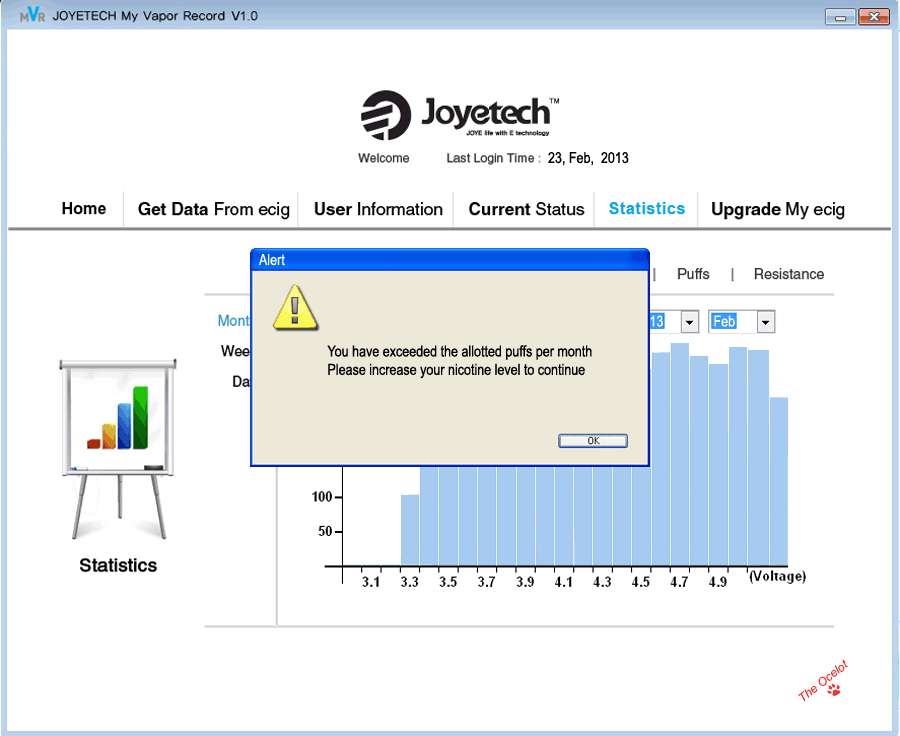Click the Alert dialog title bar
This screenshot has height=736, width=900.
tap(450, 260)
